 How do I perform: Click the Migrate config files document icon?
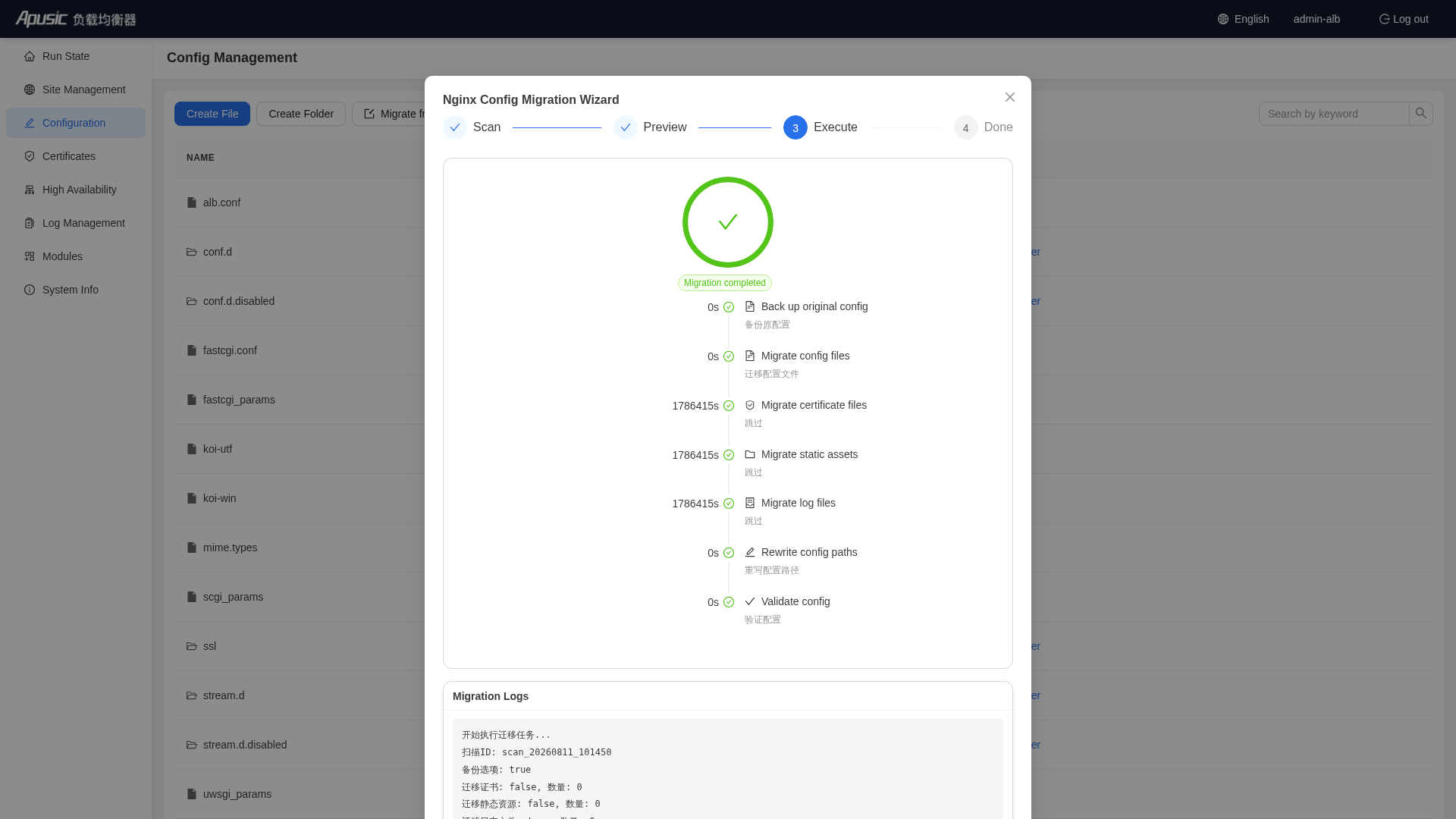[750, 356]
